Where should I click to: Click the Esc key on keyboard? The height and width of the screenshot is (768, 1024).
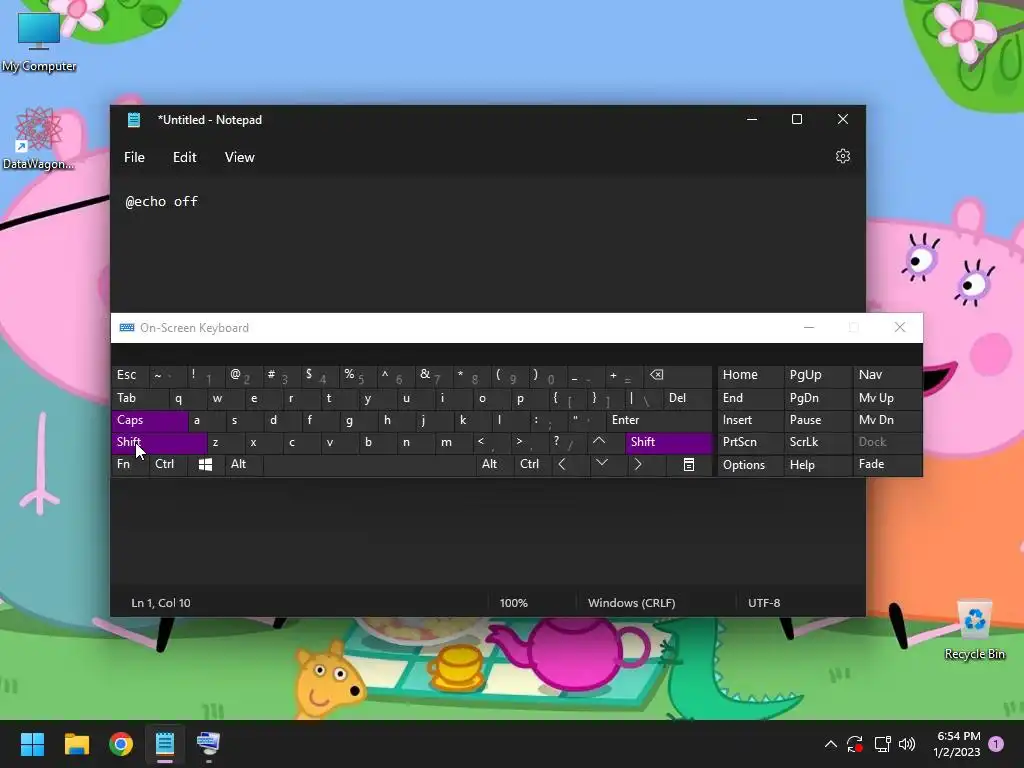[129, 375]
